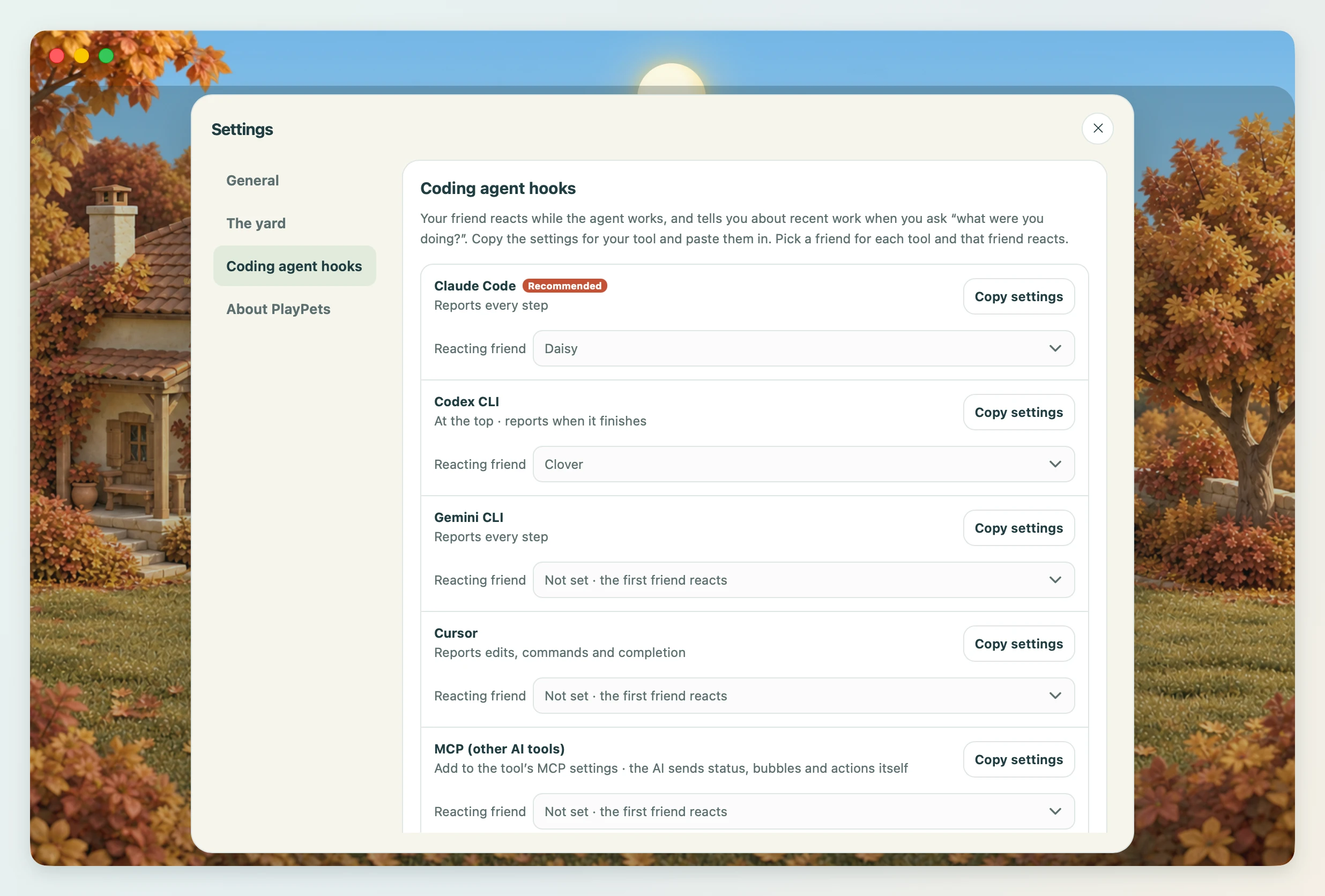
Task: Click 'At the top · reports when it finishes'
Action: [540, 421]
